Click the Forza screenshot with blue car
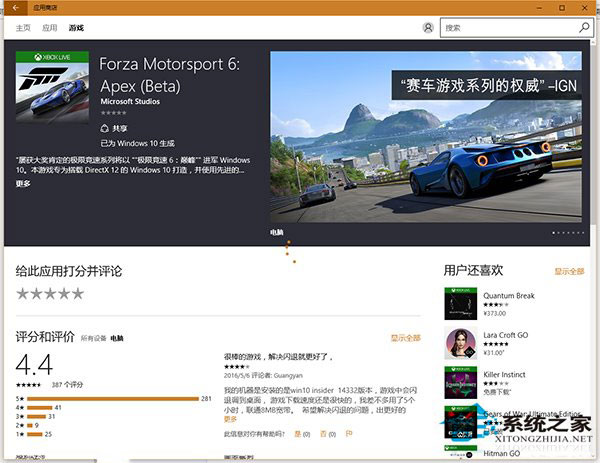Image resolution: width=600 pixels, height=463 pixels. point(426,137)
